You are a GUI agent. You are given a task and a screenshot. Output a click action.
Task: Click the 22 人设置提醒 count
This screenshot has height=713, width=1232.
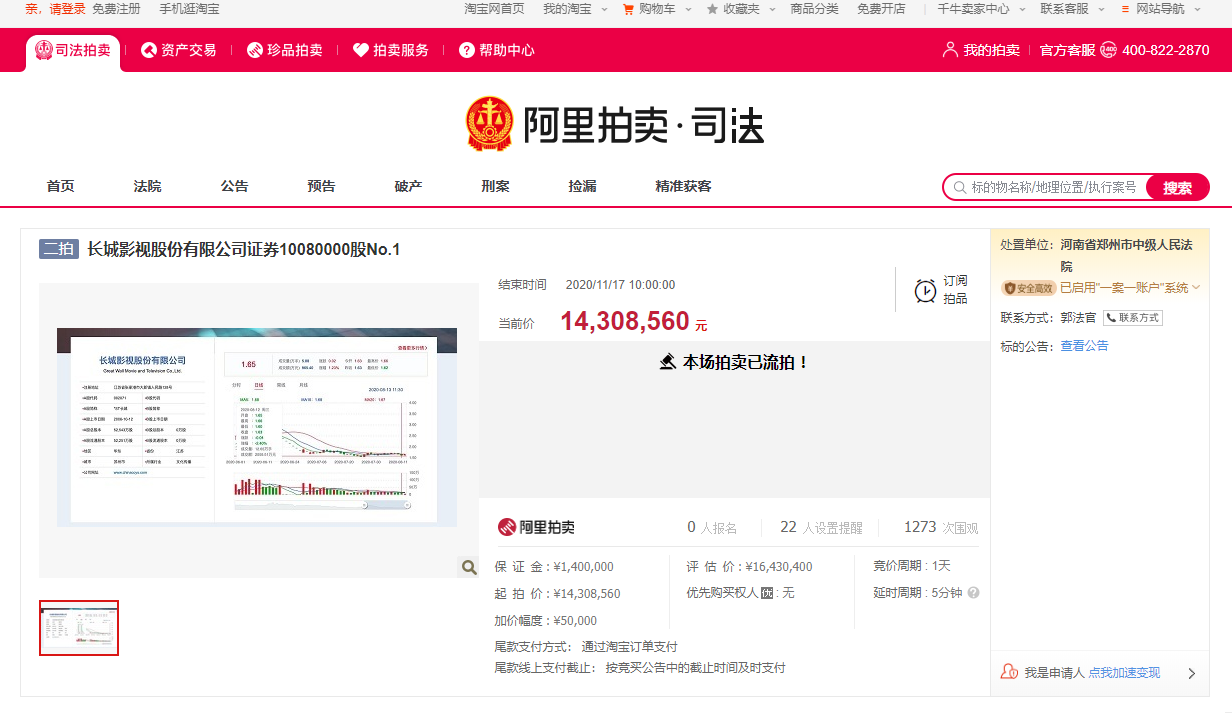[821, 527]
